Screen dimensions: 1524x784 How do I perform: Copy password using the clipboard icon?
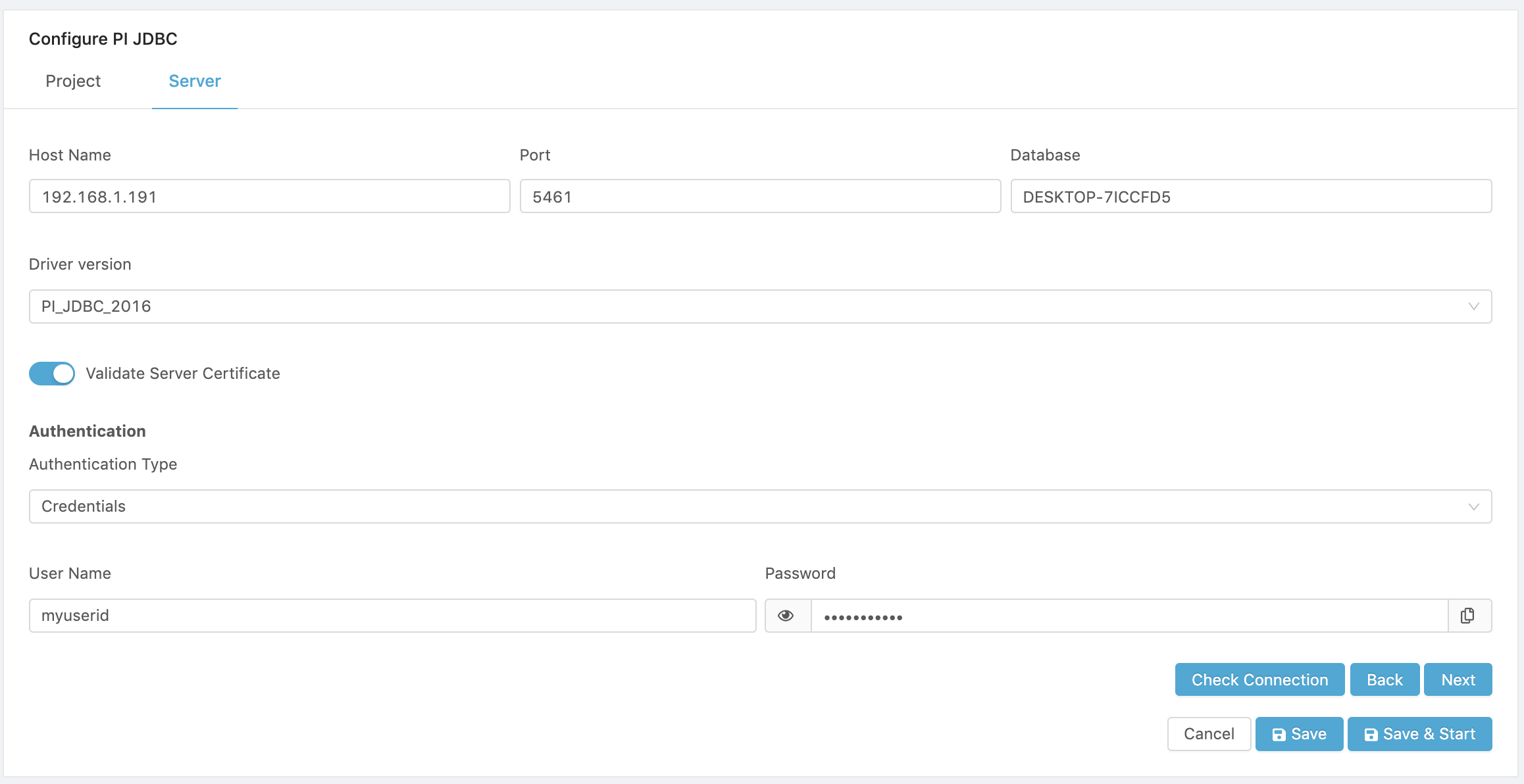(x=1468, y=616)
